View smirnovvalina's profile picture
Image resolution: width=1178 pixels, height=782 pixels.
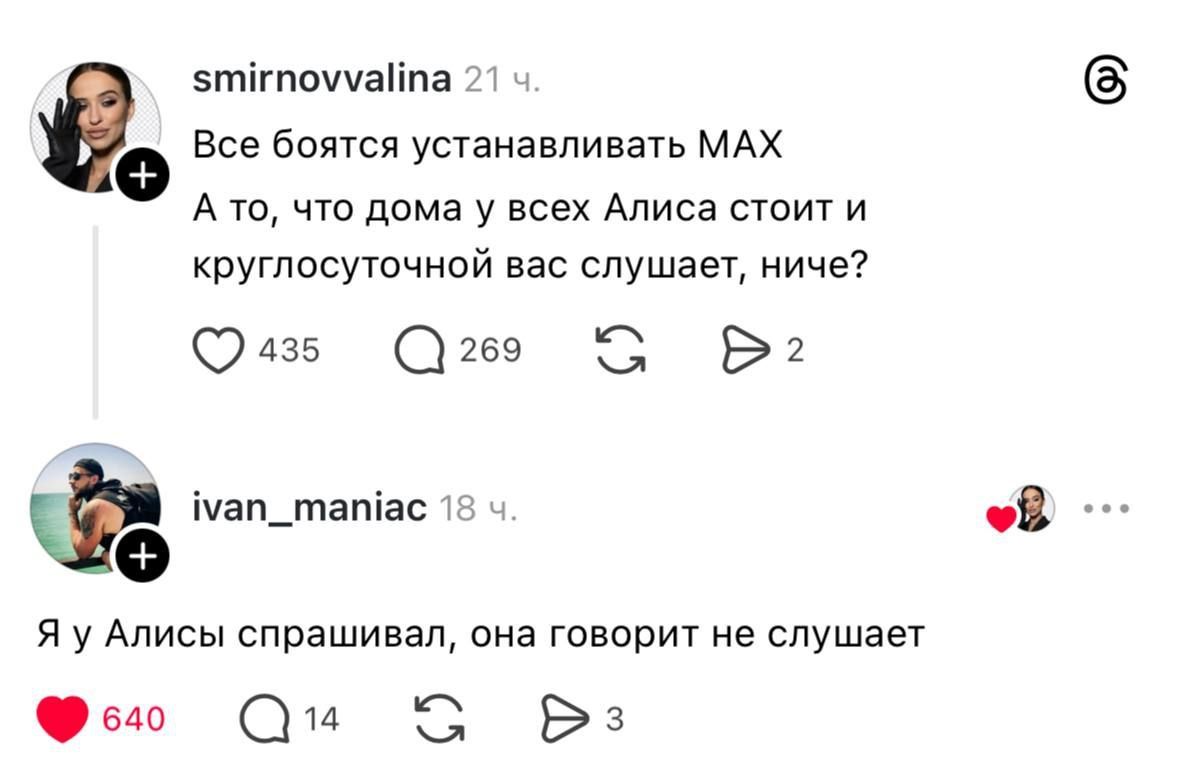96,115
